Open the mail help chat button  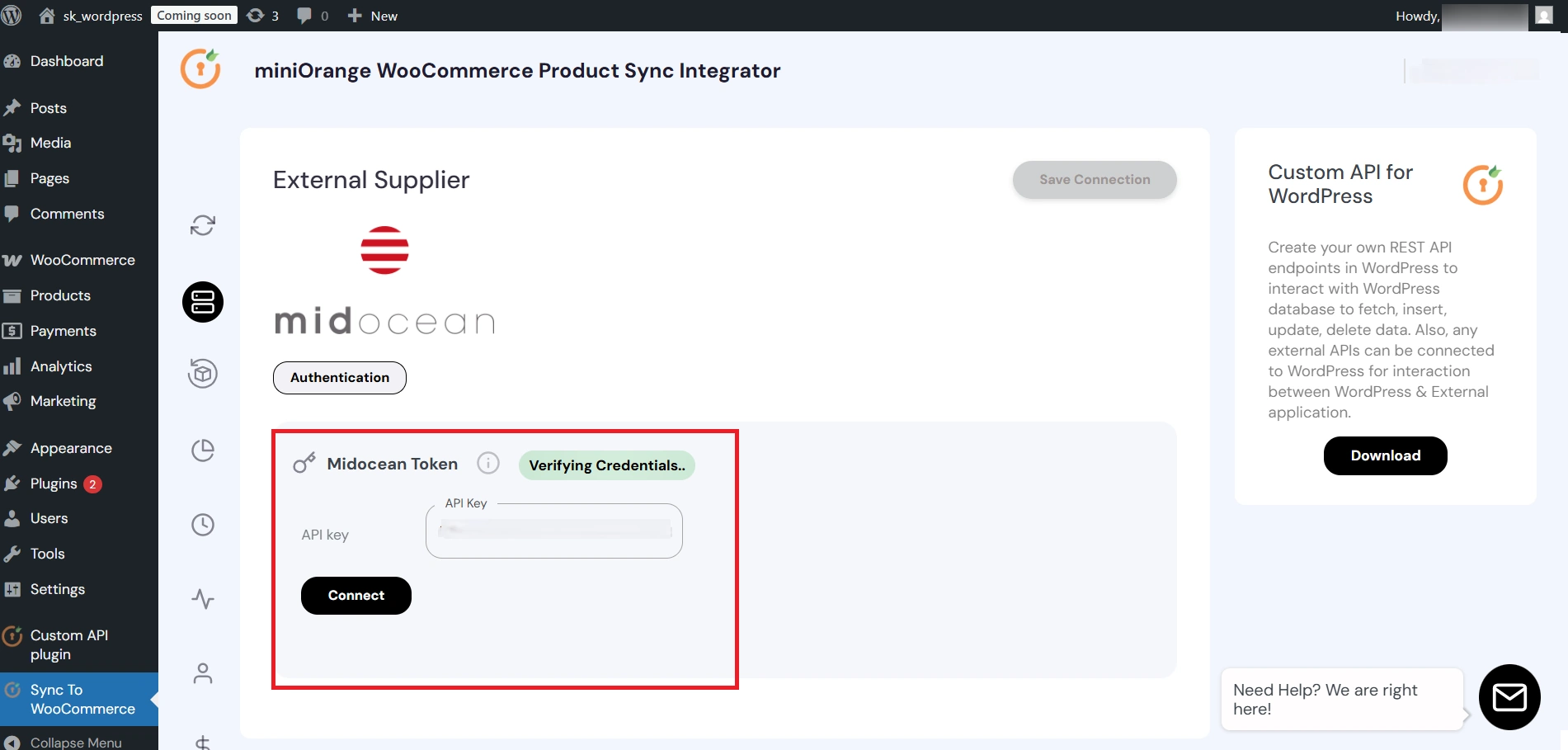point(1509,697)
